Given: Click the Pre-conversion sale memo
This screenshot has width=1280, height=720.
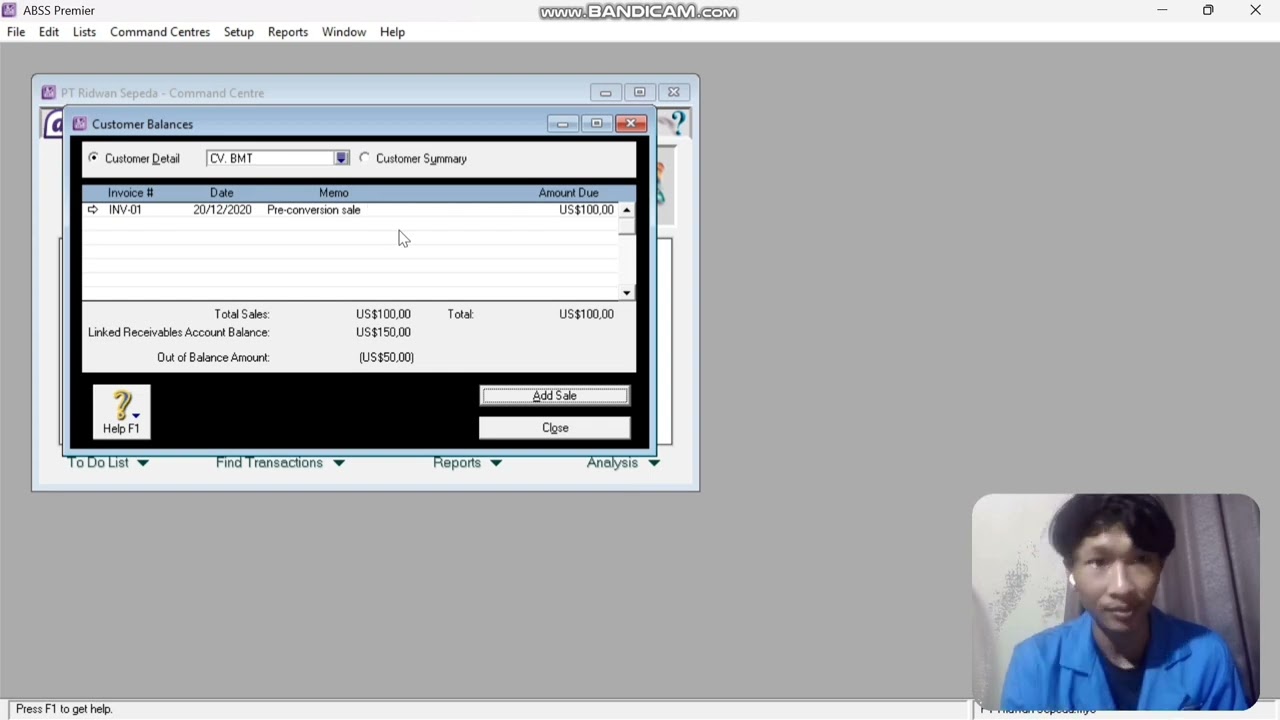Looking at the screenshot, I should 314,210.
